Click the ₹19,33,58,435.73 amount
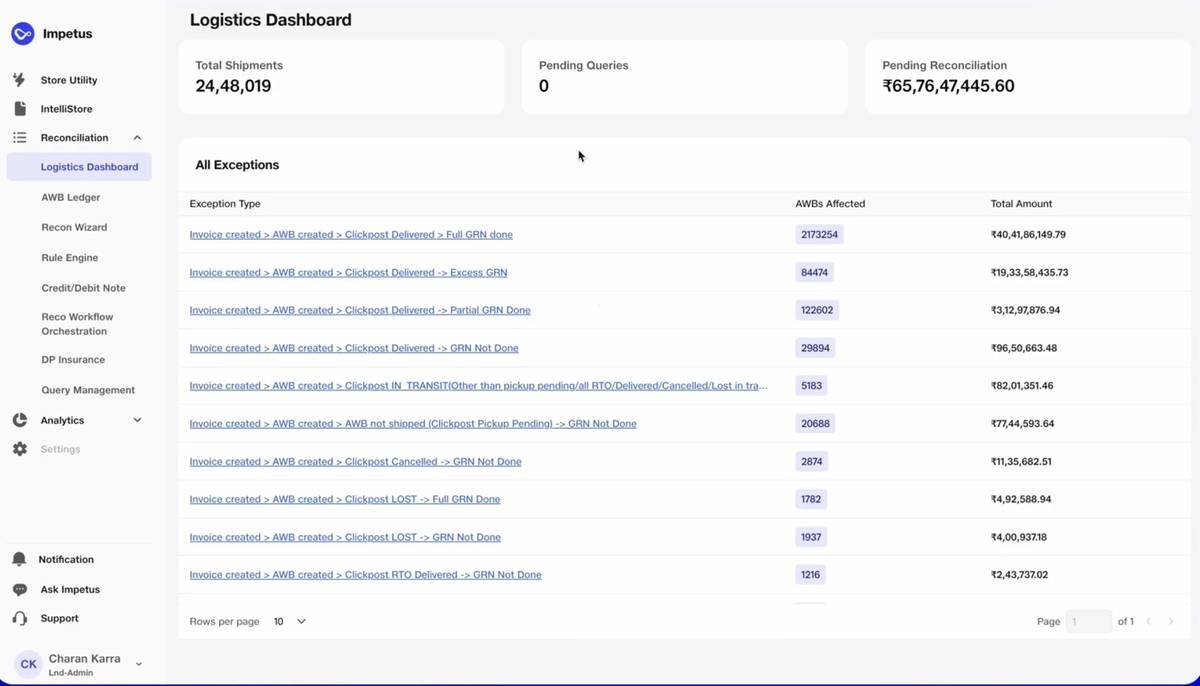The height and width of the screenshot is (686, 1200). [x=1029, y=272]
